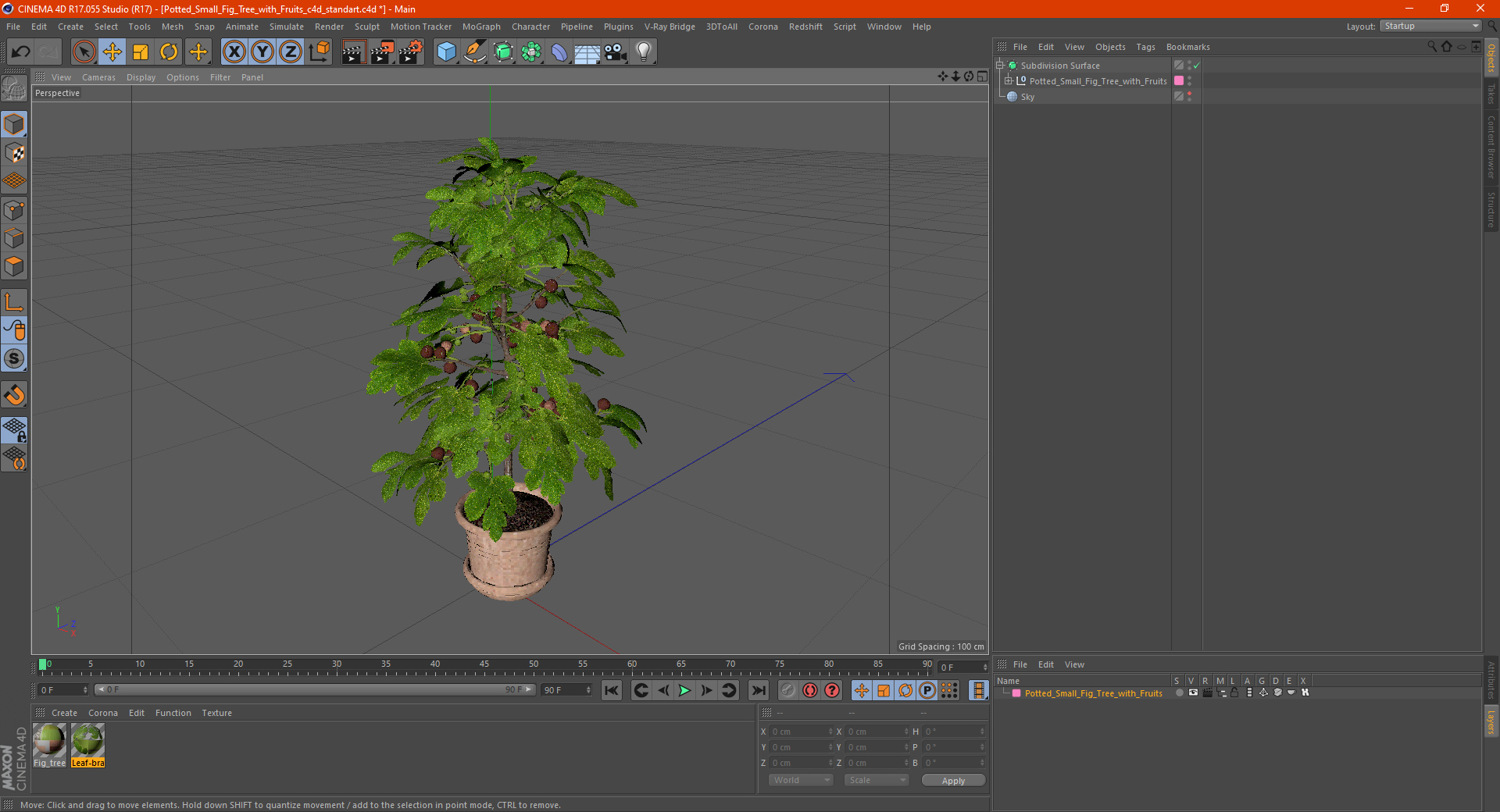Viewport: 1500px width, 812px height.
Task: Toggle Z axis lock
Action: click(291, 52)
